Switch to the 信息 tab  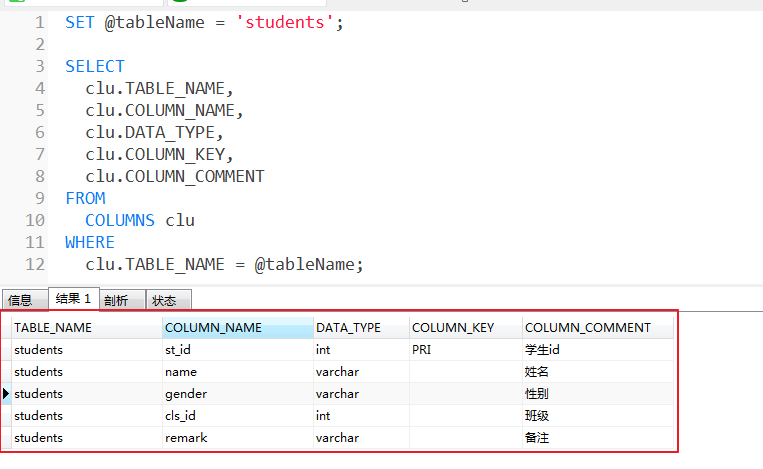point(25,300)
